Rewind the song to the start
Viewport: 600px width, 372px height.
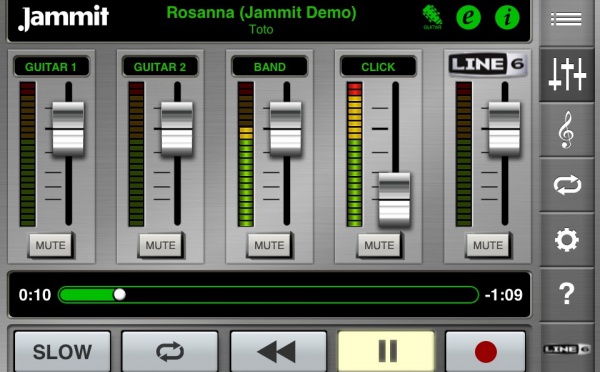click(278, 352)
